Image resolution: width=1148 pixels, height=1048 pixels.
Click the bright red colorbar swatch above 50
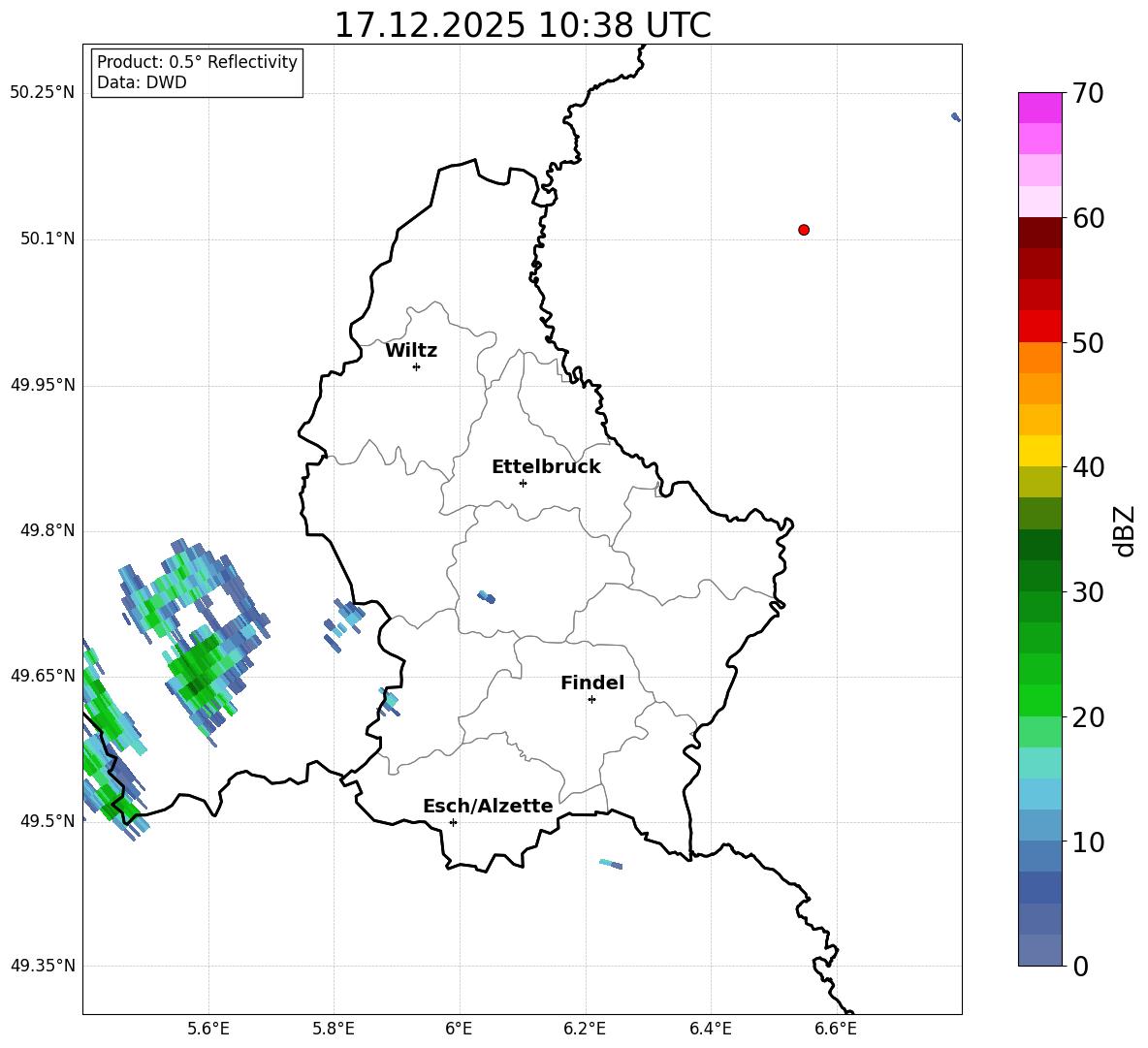pyautogui.click(x=1039, y=327)
